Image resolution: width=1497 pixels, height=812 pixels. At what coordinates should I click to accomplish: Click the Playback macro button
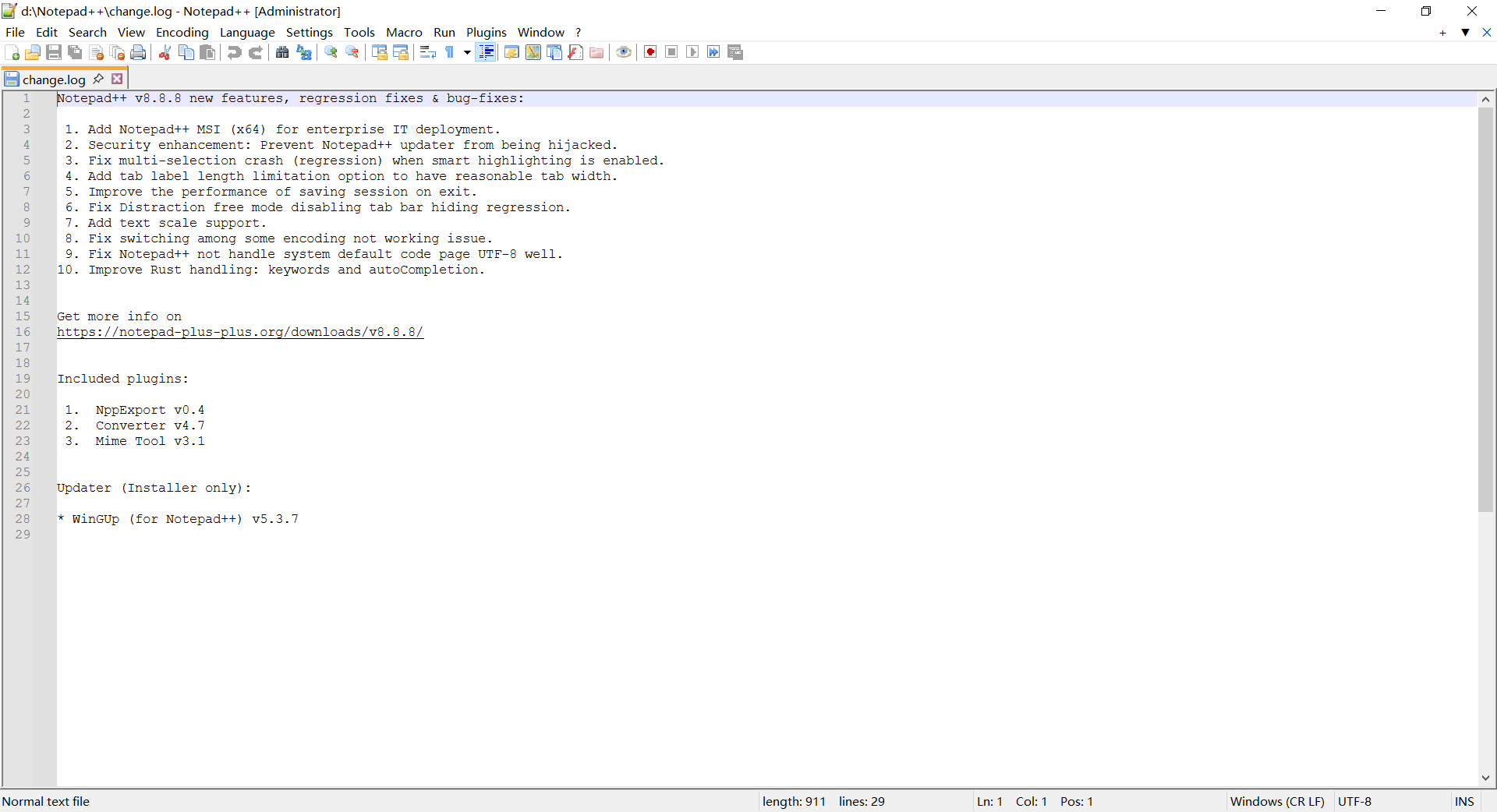[692, 52]
